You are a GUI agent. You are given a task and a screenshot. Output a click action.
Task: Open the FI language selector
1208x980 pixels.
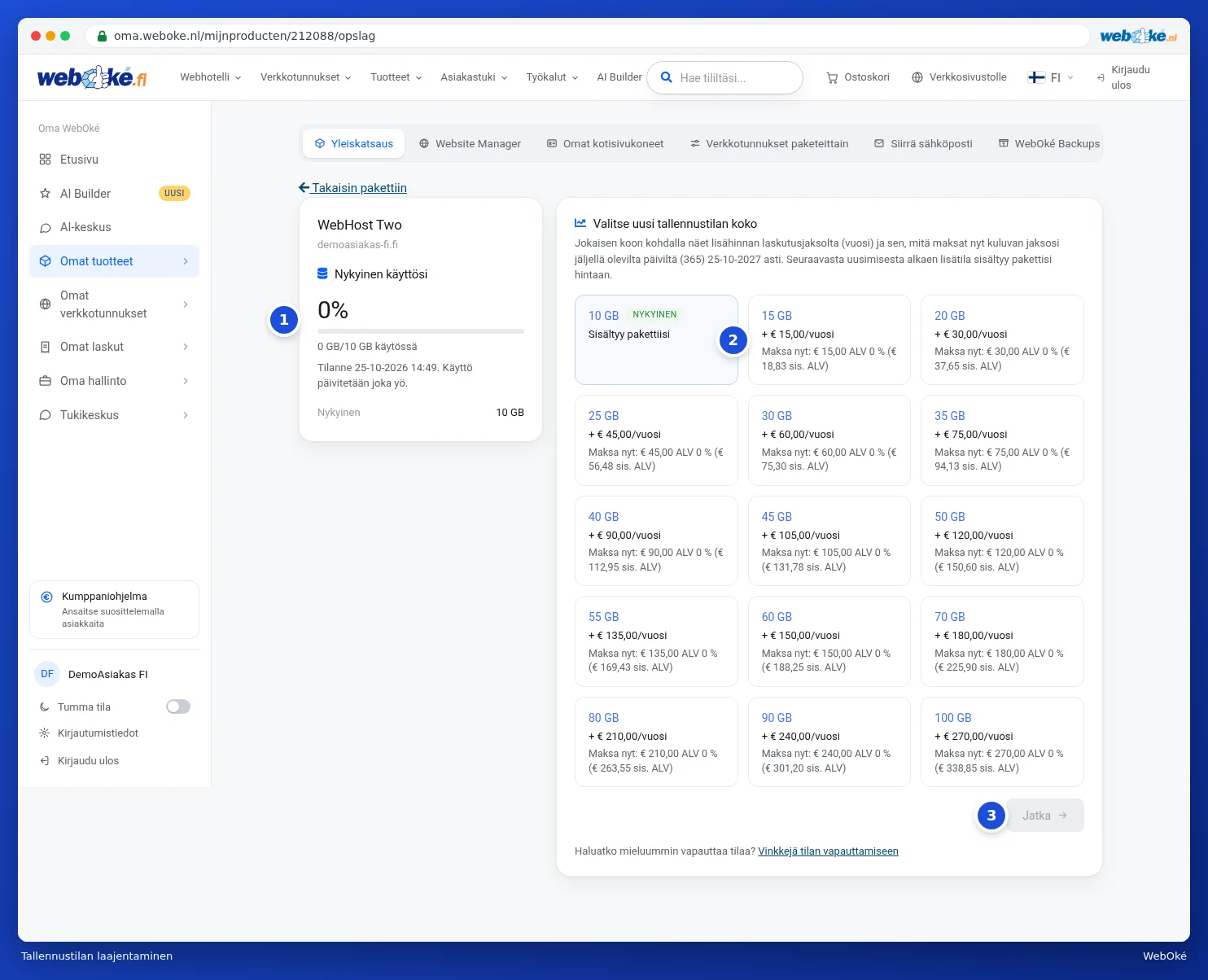click(1051, 77)
